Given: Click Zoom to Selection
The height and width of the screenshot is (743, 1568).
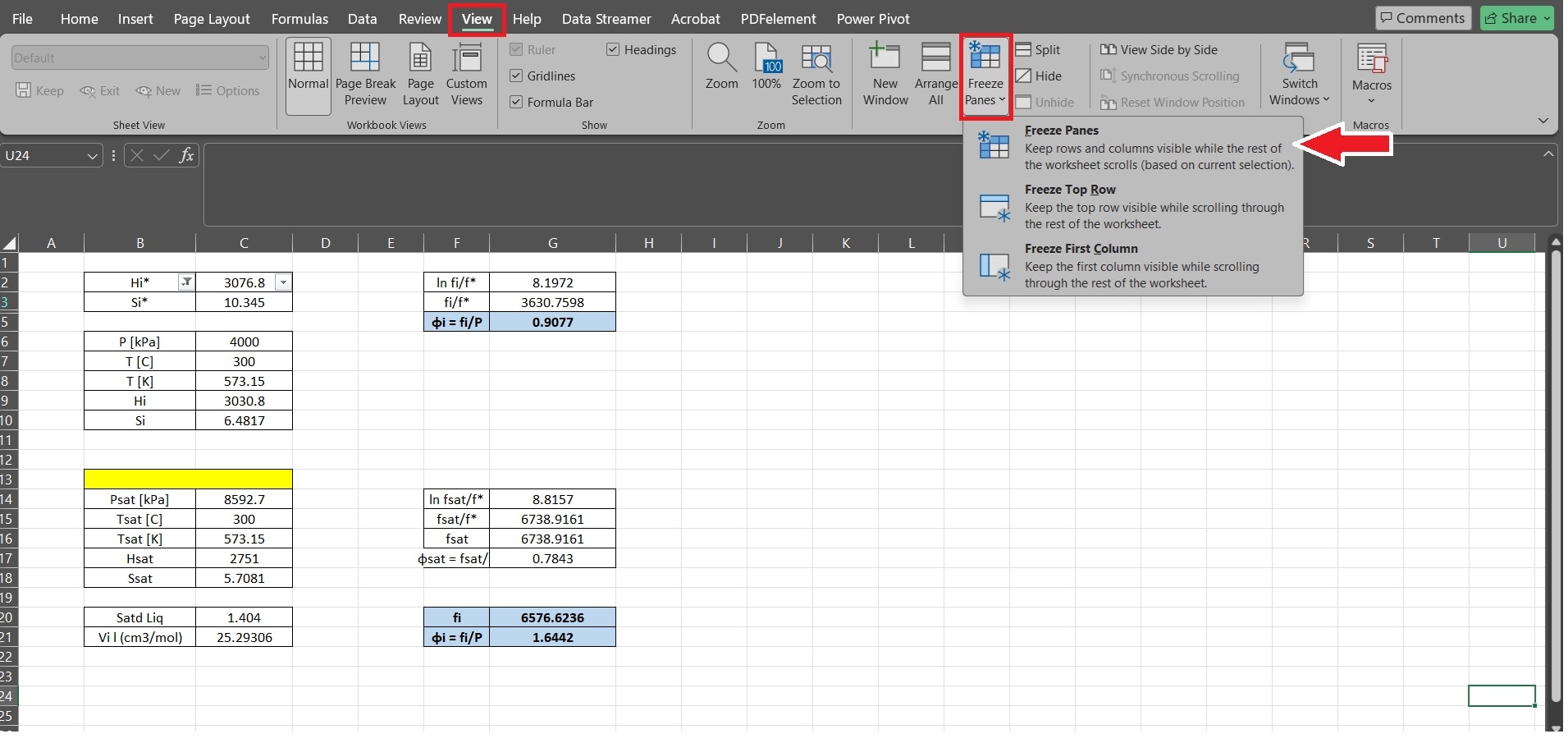Looking at the screenshot, I should pyautogui.click(x=816, y=76).
